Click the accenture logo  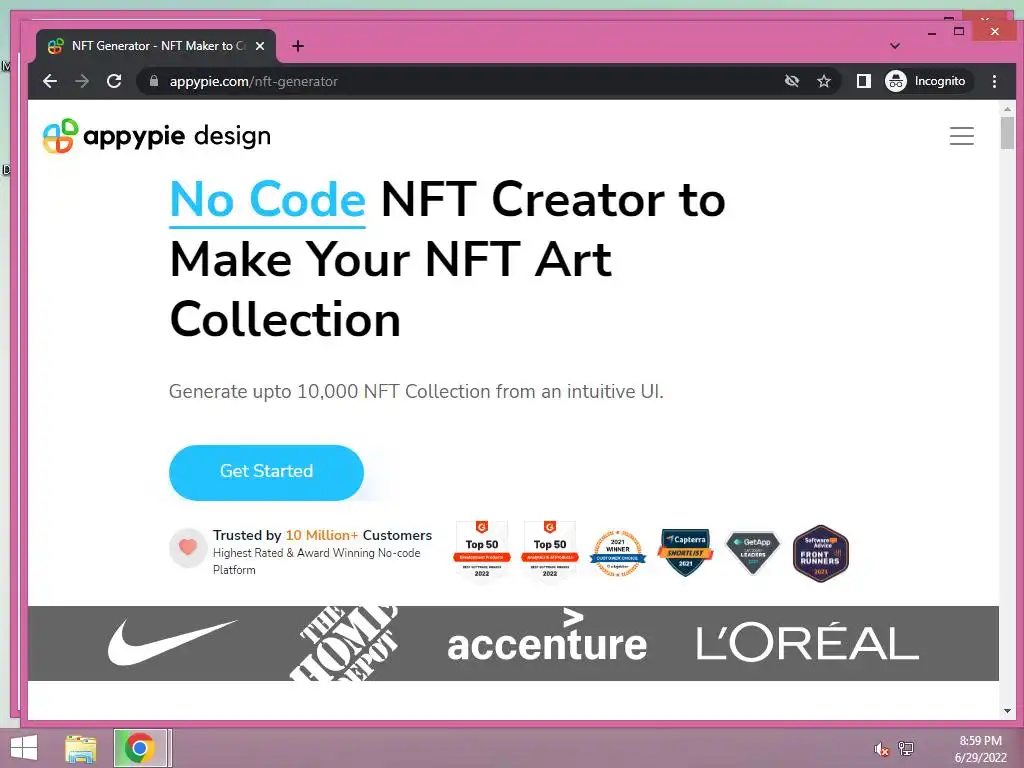547,637
